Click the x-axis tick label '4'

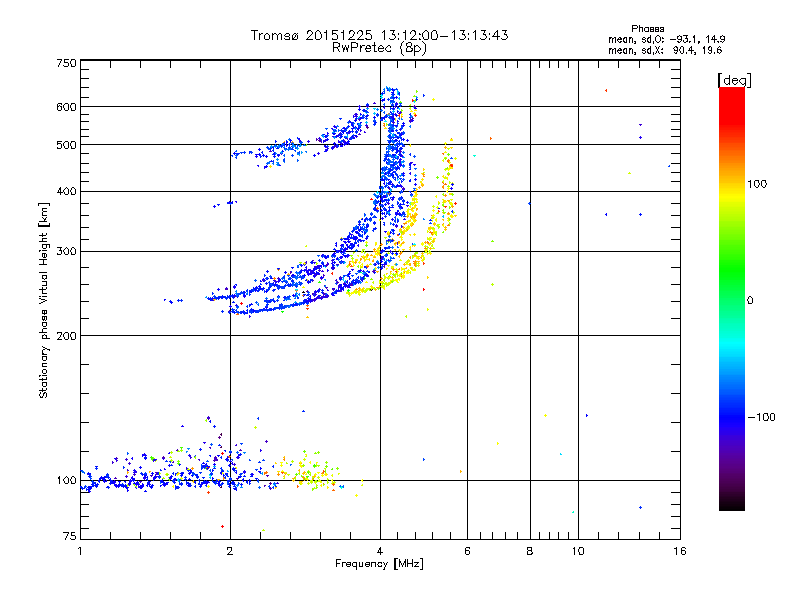380,551
